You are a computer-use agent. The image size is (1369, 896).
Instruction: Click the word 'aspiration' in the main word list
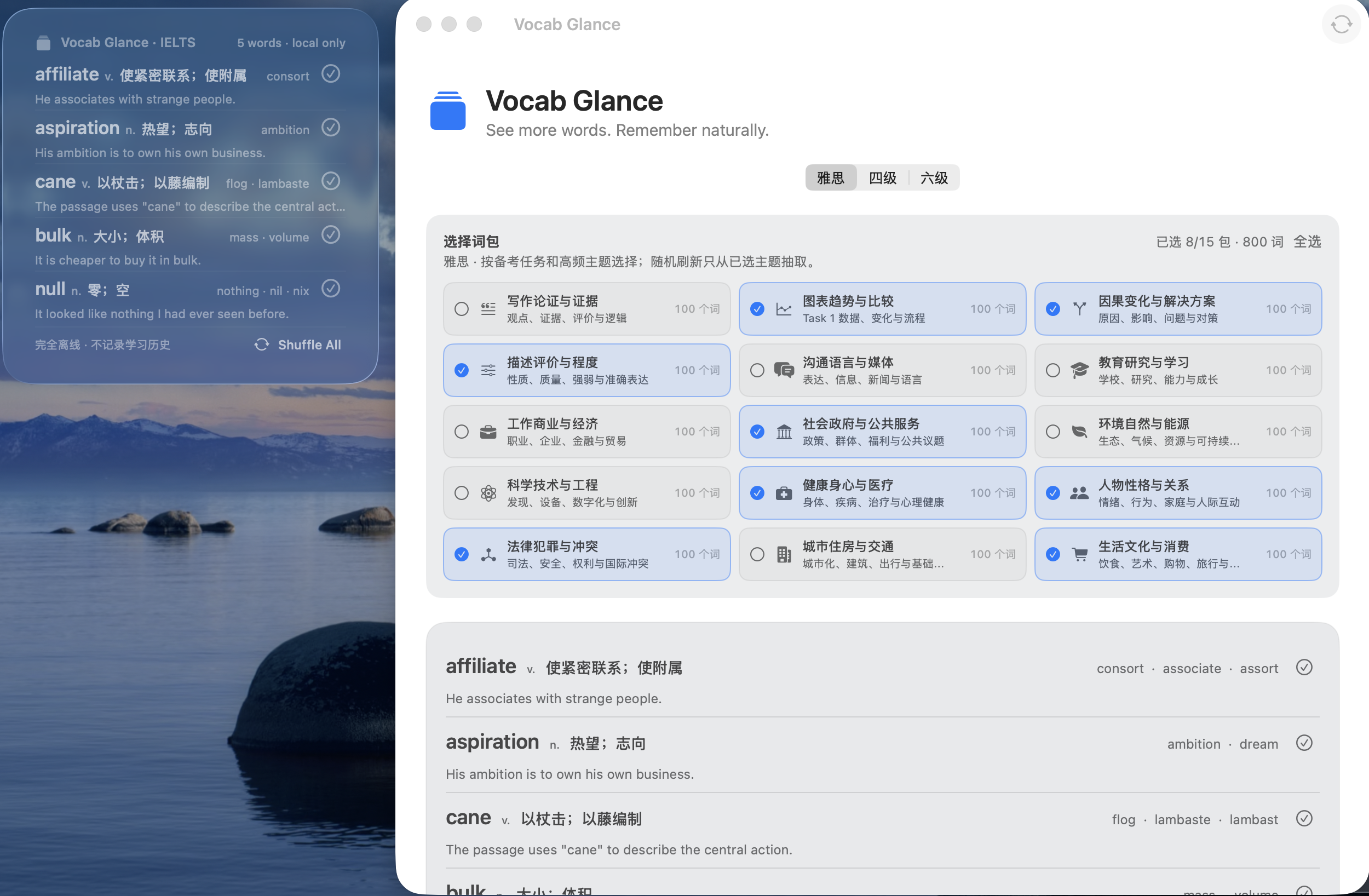click(x=492, y=742)
